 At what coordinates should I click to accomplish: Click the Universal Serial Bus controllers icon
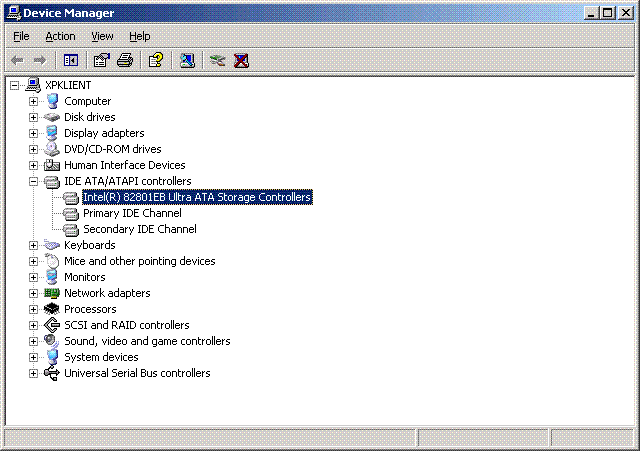click(x=52, y=373)
